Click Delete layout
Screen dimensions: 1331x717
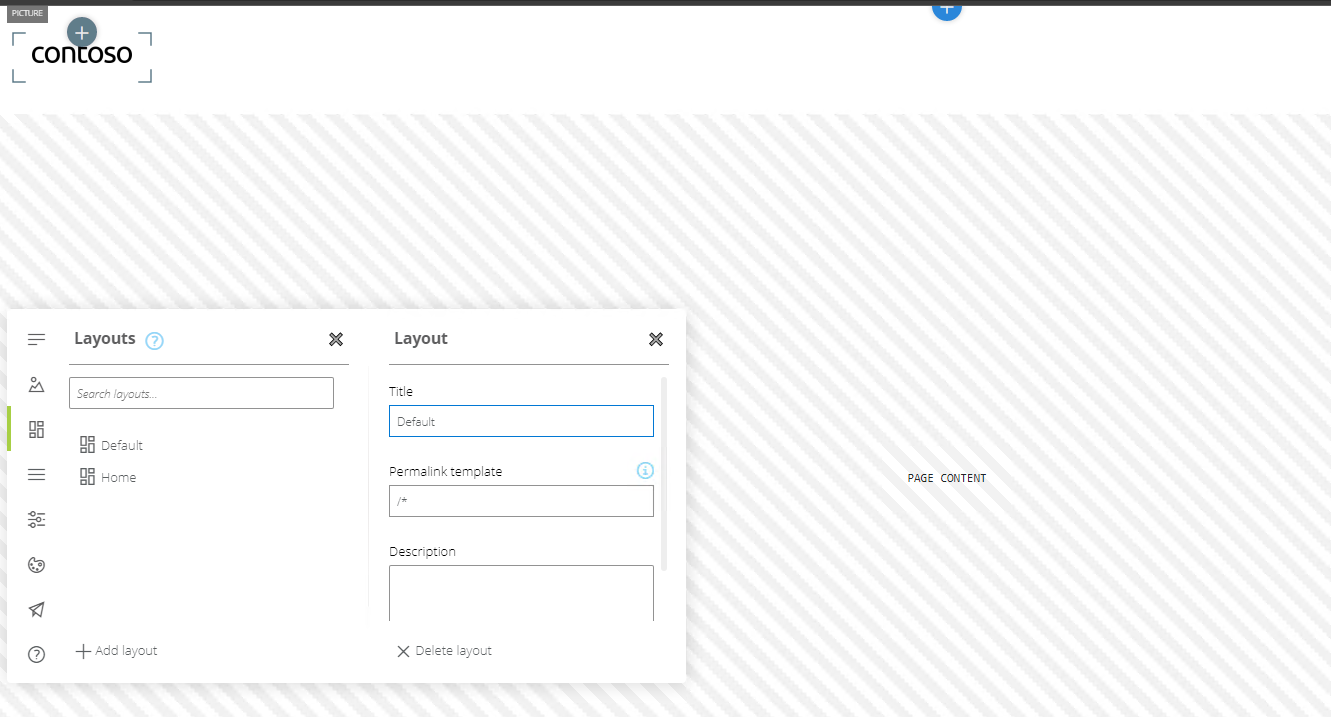pyautogui.click(x=444, y=650)
